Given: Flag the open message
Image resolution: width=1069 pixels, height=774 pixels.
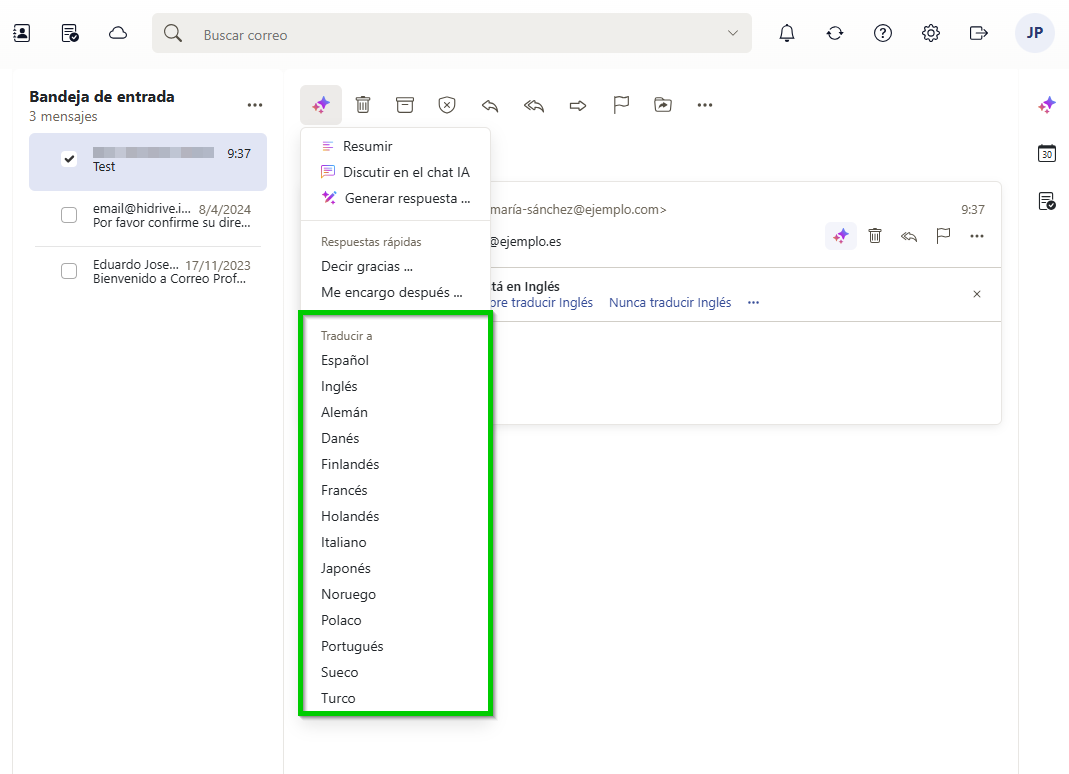Looking at the screenshot, I should 621,104.
